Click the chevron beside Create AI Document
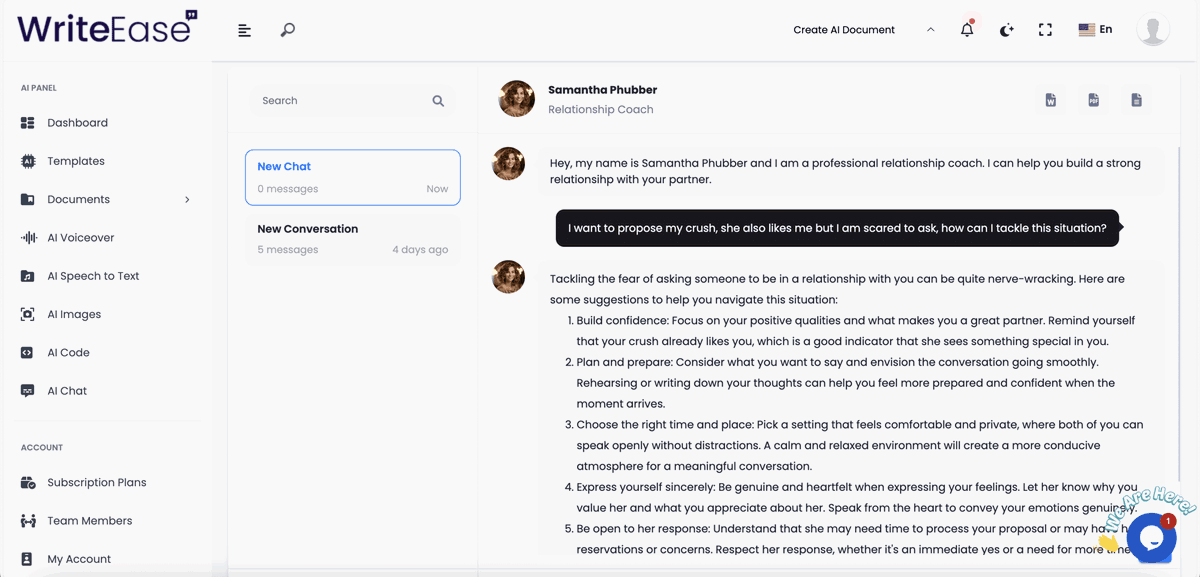The width and height of the screenshot is (1200, 577). coord(931,30)
